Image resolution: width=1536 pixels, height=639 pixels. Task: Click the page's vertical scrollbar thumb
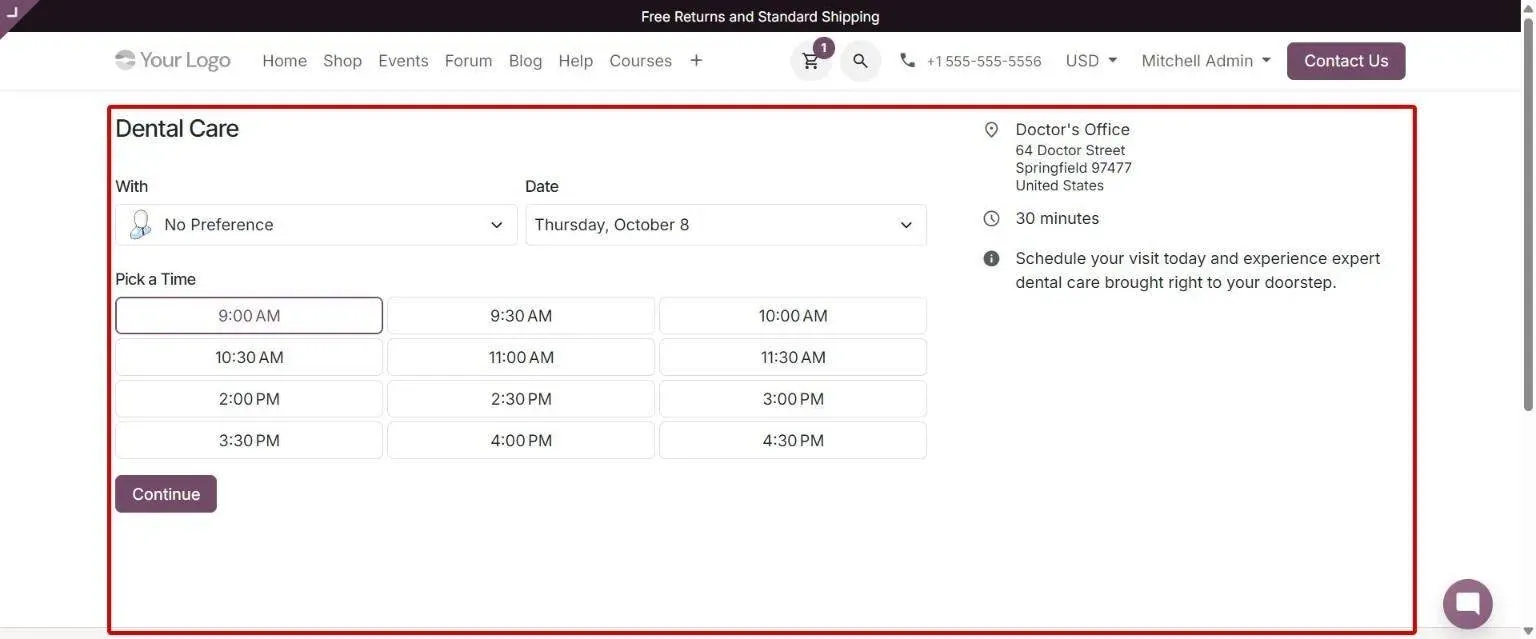(1527, 215)
